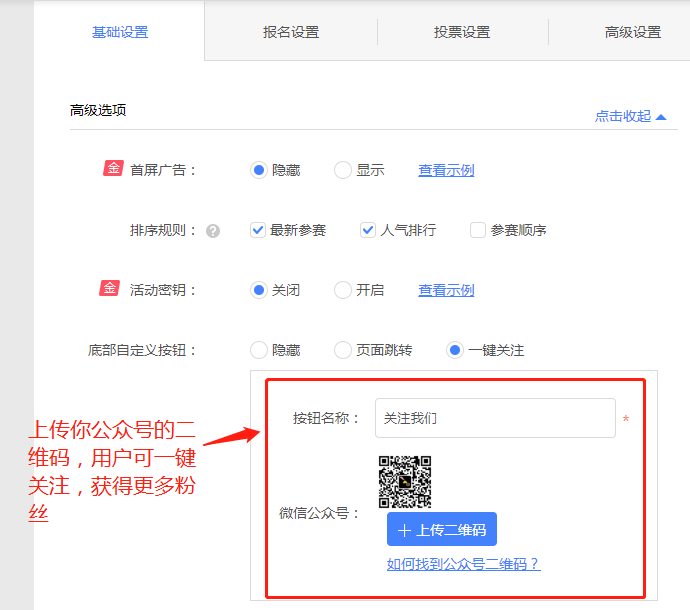Image resolution: width=690 pixels, height=610 pixels.
Task: Click the 高级选项 section heading
Action: click(x=98, y=110)
